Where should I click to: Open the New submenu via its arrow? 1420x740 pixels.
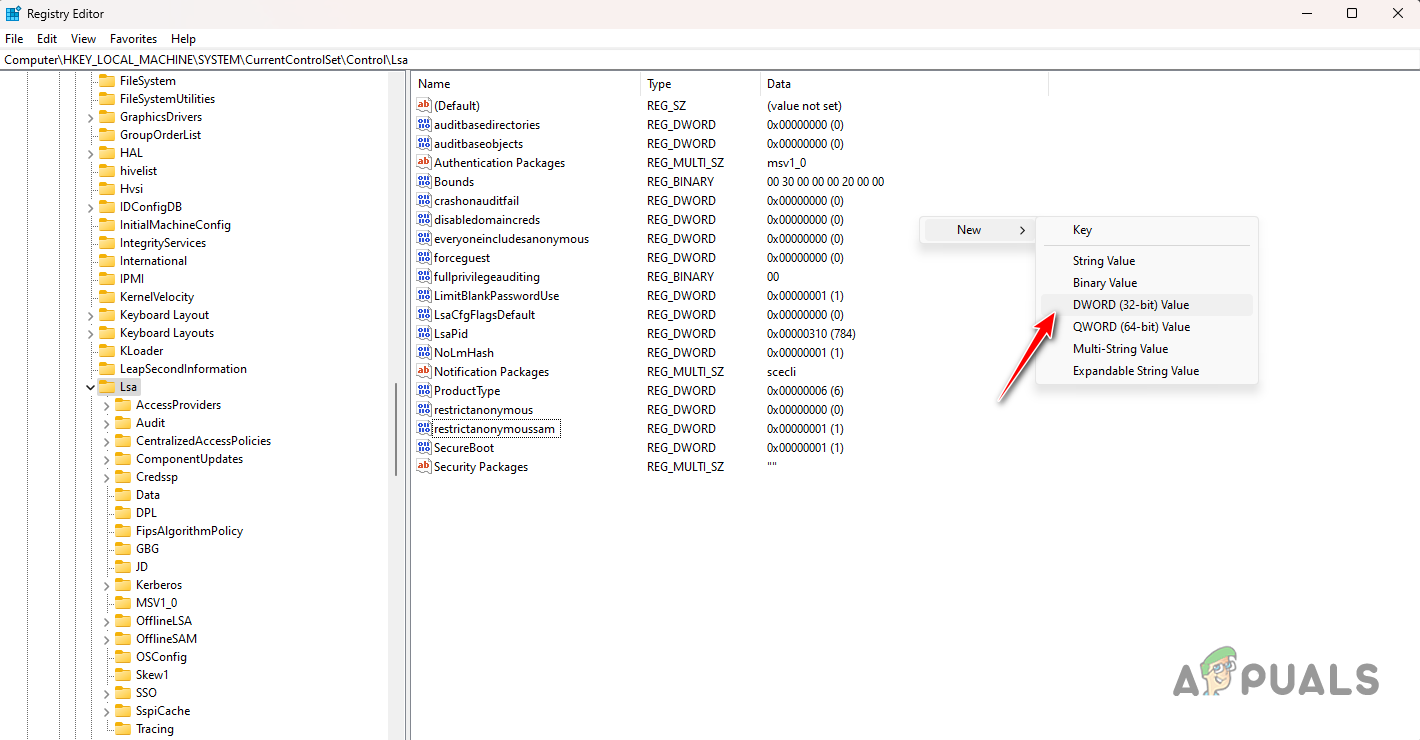pyautogui.click(x=1022, y=229)
